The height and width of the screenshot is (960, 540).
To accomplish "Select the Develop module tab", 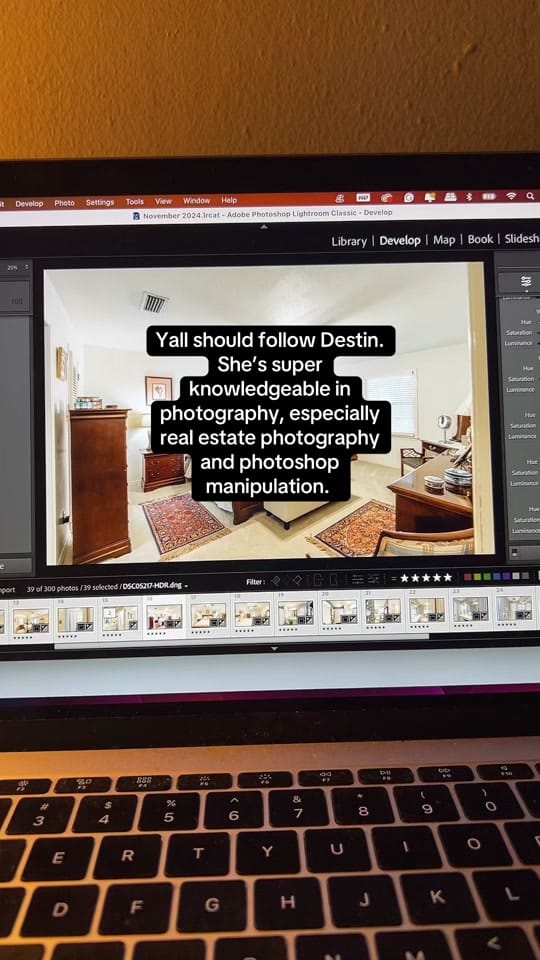I will pyautogui.click(x=400, y=241).
